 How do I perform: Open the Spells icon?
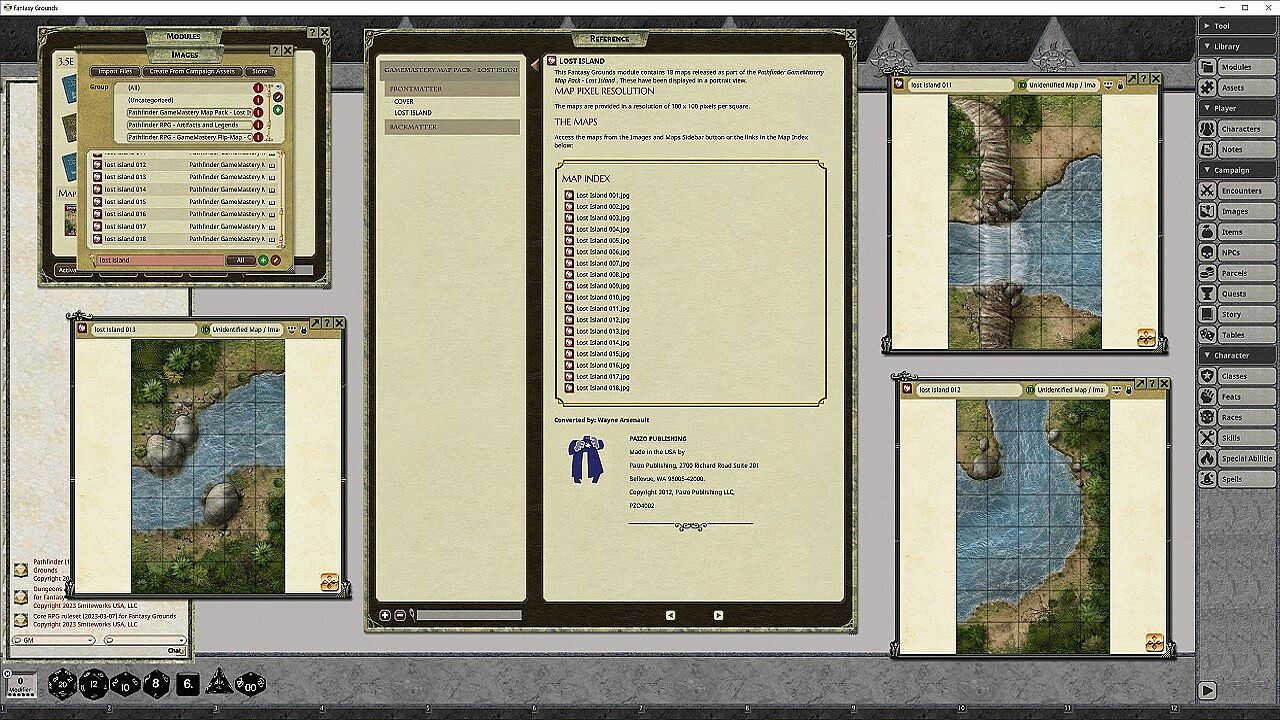[x=1207, y=479]
